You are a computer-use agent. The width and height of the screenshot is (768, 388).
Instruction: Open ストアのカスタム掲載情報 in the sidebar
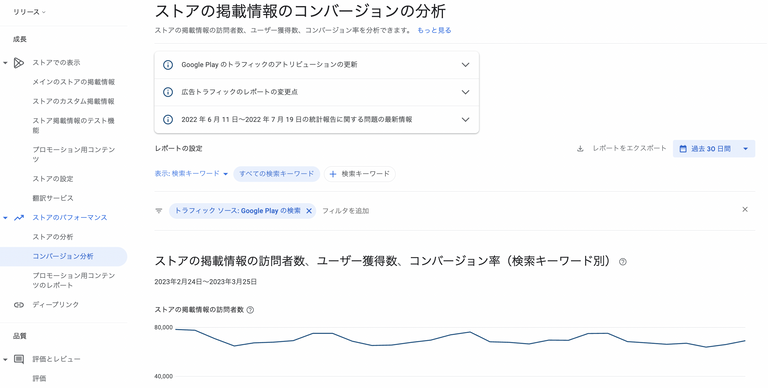pos(73,101)
